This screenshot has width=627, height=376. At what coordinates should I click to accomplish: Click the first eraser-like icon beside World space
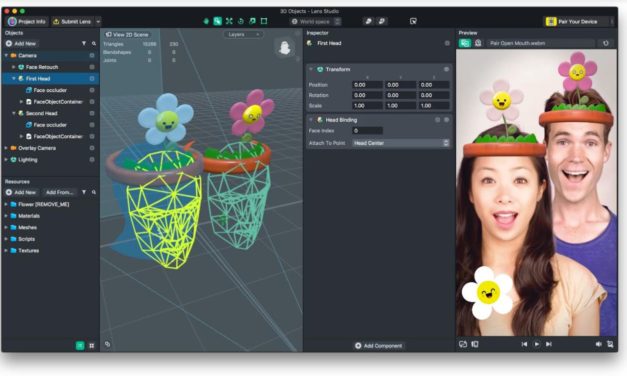(x=369, y=21)
